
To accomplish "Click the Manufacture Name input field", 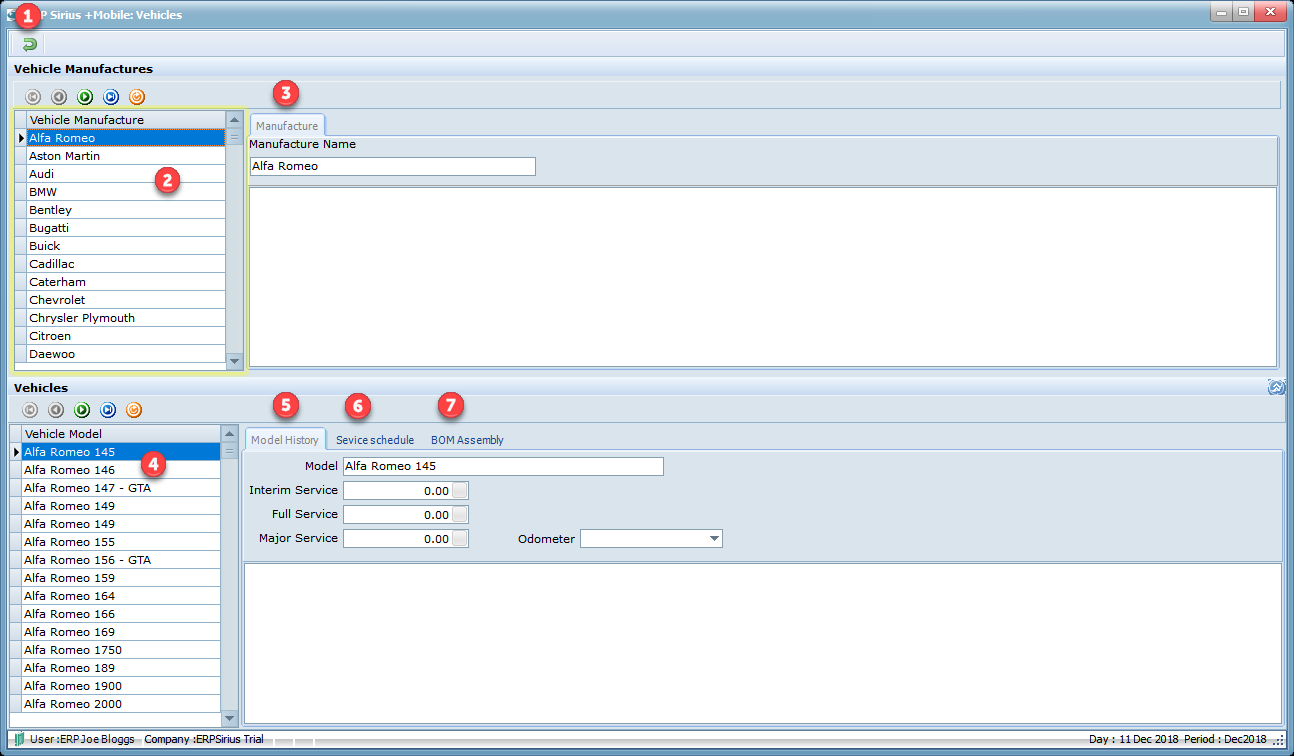I will click(392, 166).
